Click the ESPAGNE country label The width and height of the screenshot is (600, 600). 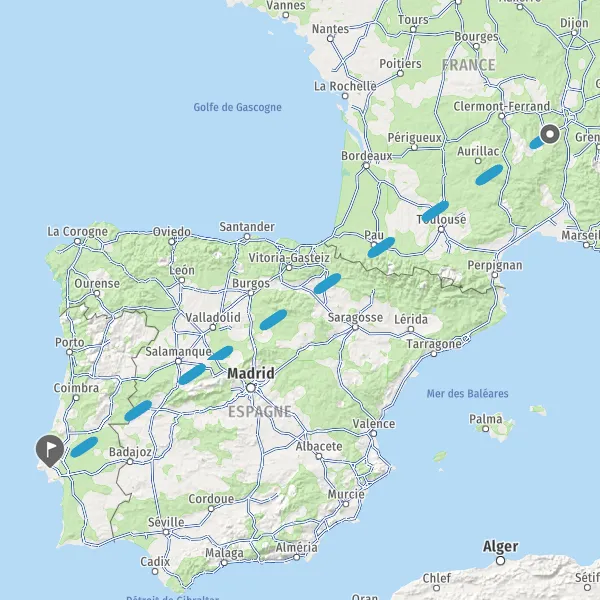click(x=259, y=412)
